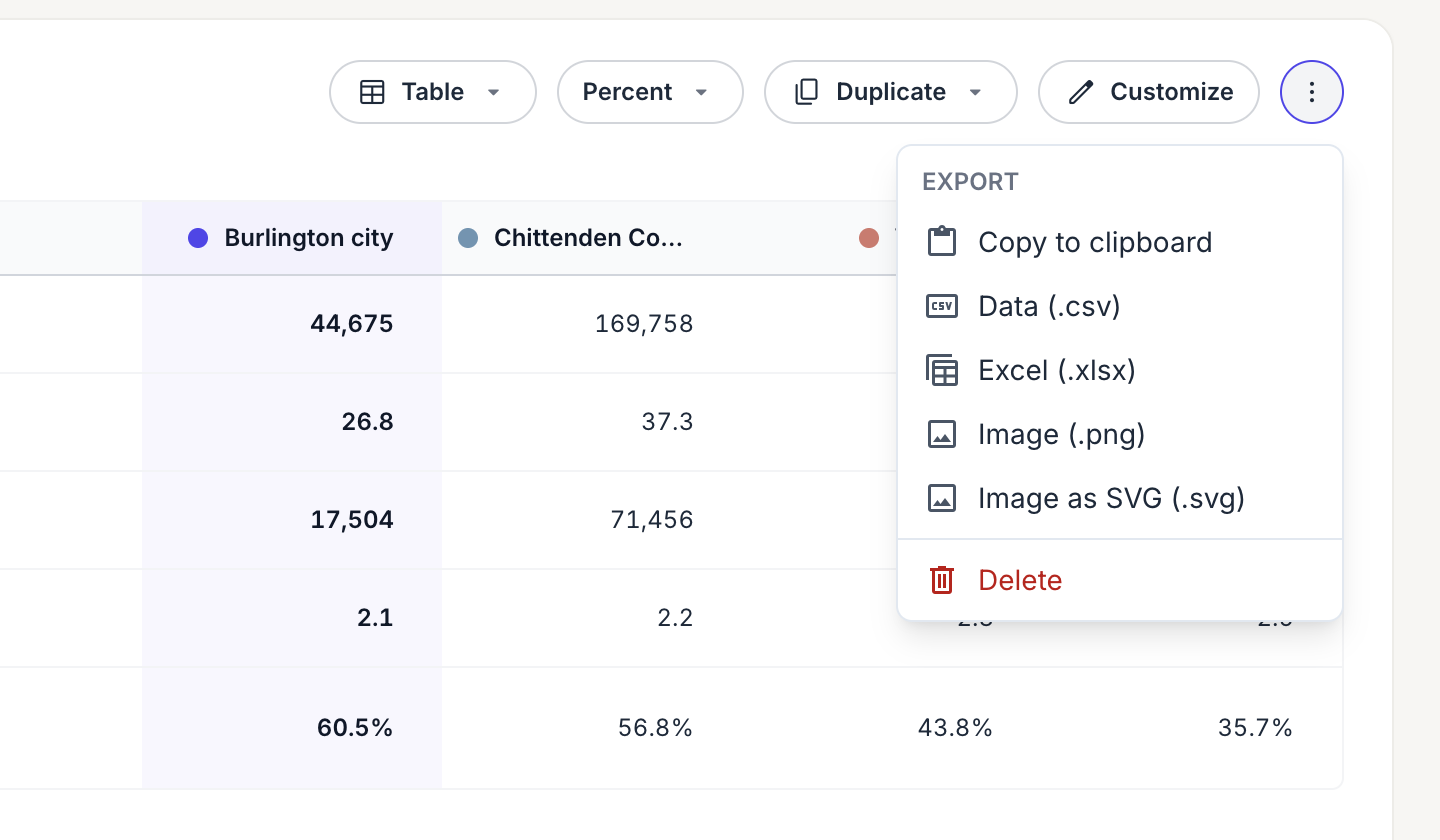Click the CSV file icon
This screenshot has width=1440, height=840.
[x=942, y=306]
